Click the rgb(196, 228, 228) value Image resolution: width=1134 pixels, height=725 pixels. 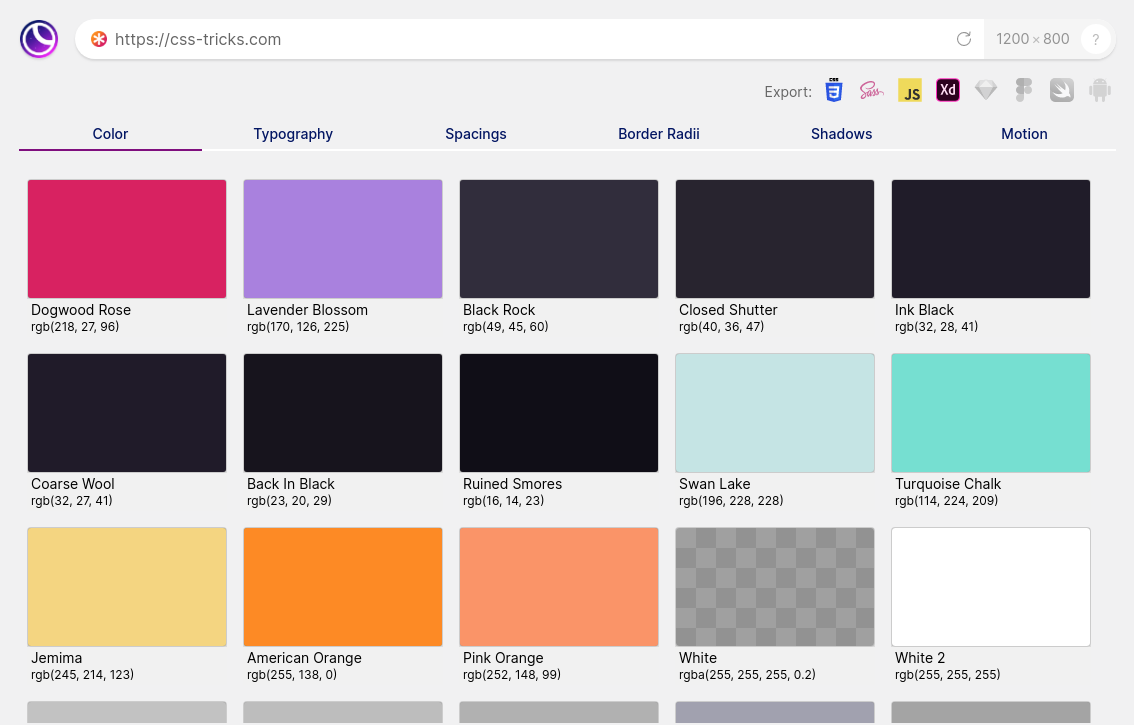(731, 501)
